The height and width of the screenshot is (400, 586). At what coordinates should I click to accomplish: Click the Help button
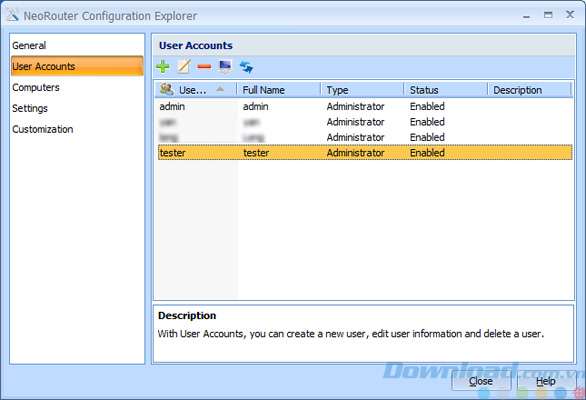546,381
